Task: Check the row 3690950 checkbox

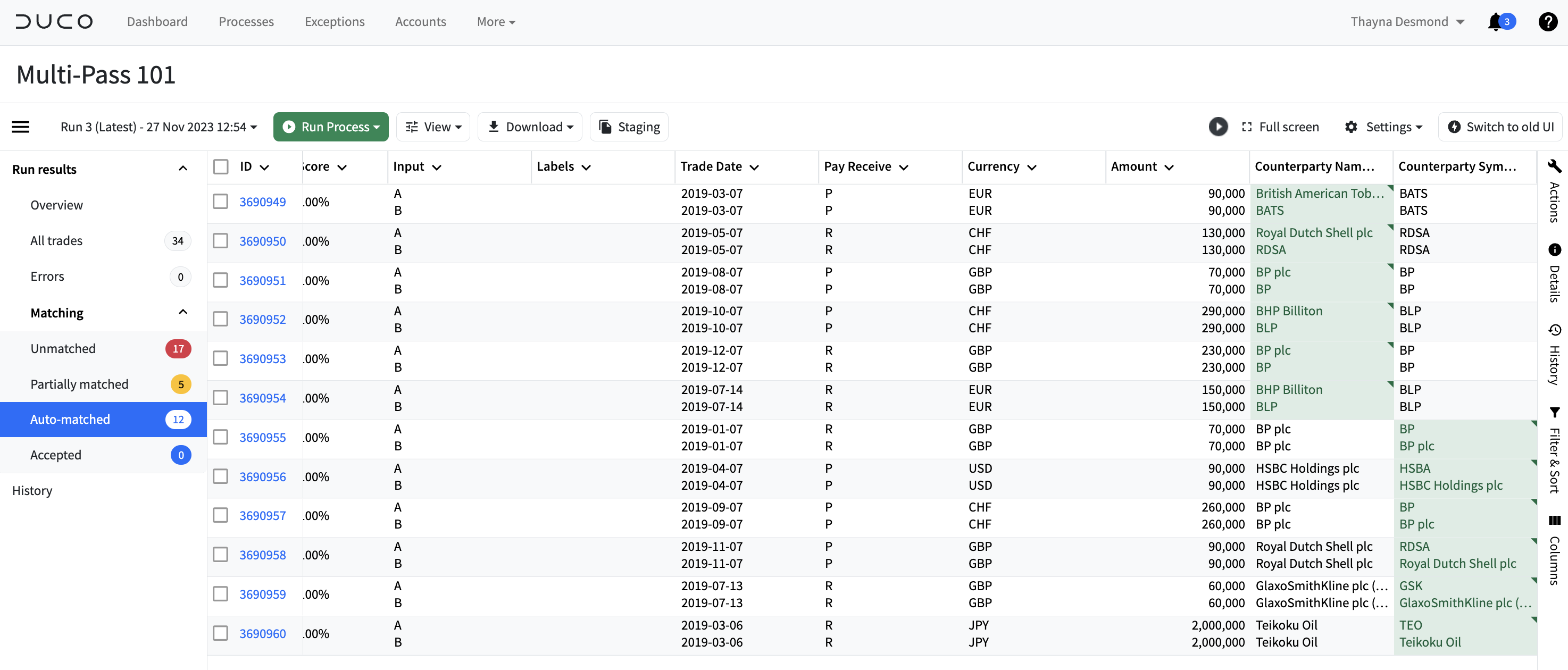Action: click(x=220, y=241)
